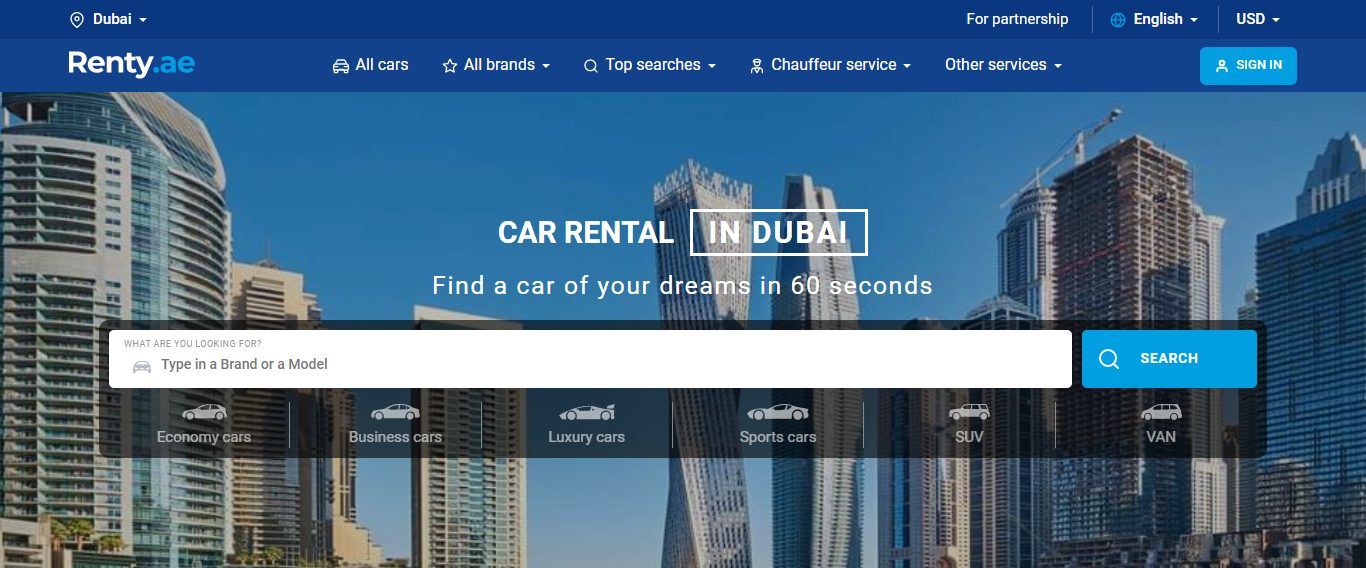Click the globe icon next to English
The image size is (1366, 568).
1118,19
